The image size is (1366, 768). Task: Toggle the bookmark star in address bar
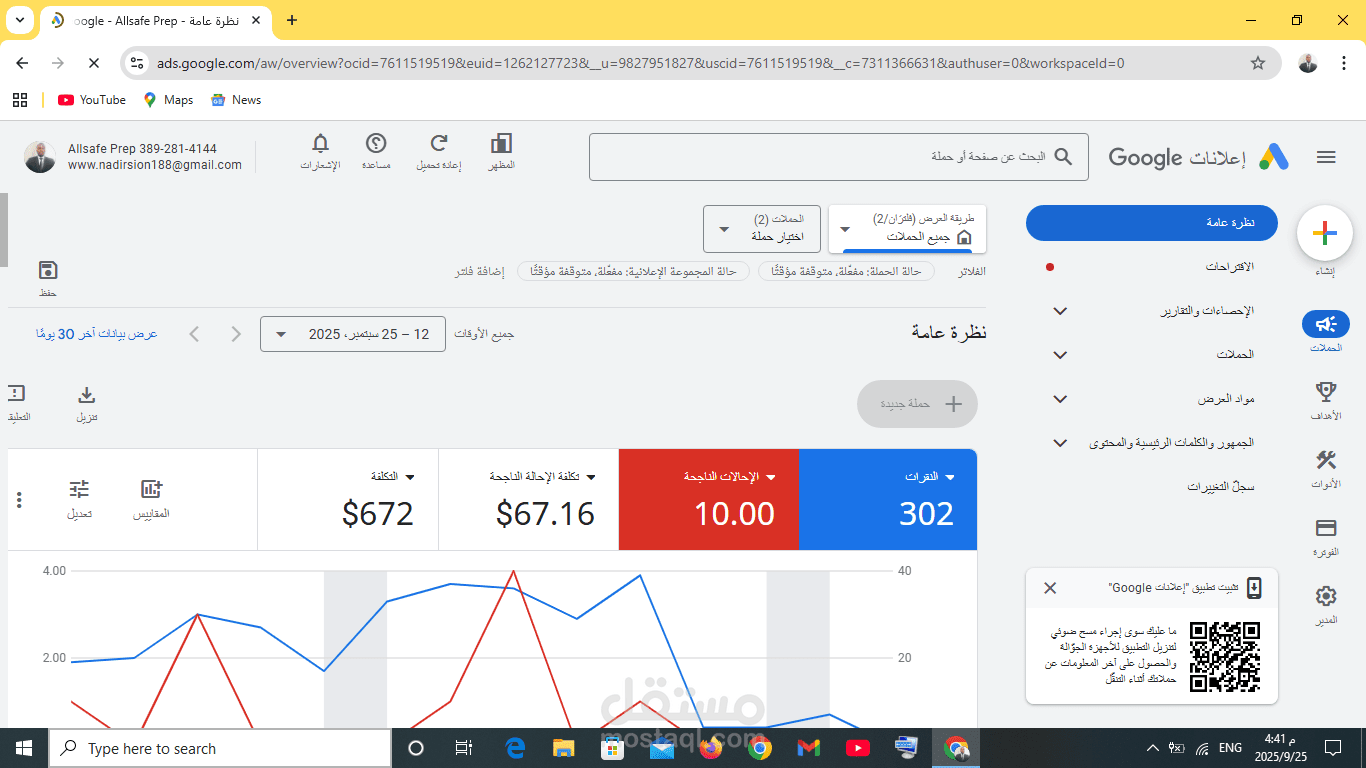[1258, 62]
